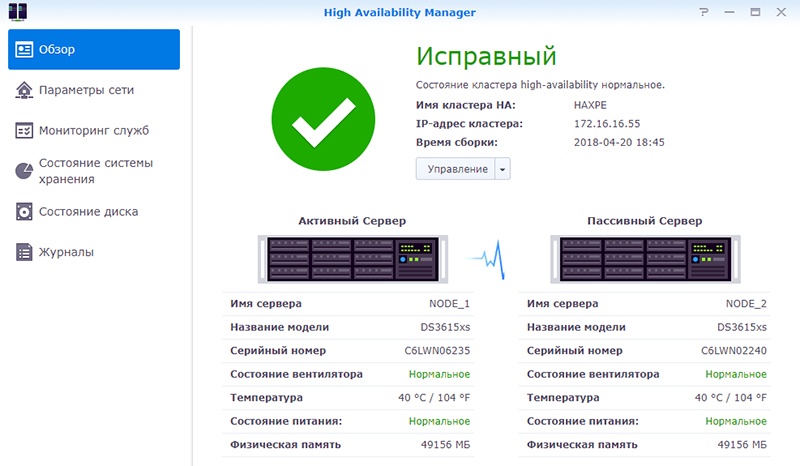Click the cluster state description text
This screenshot has height=466, width=800.
click(540, 85)
